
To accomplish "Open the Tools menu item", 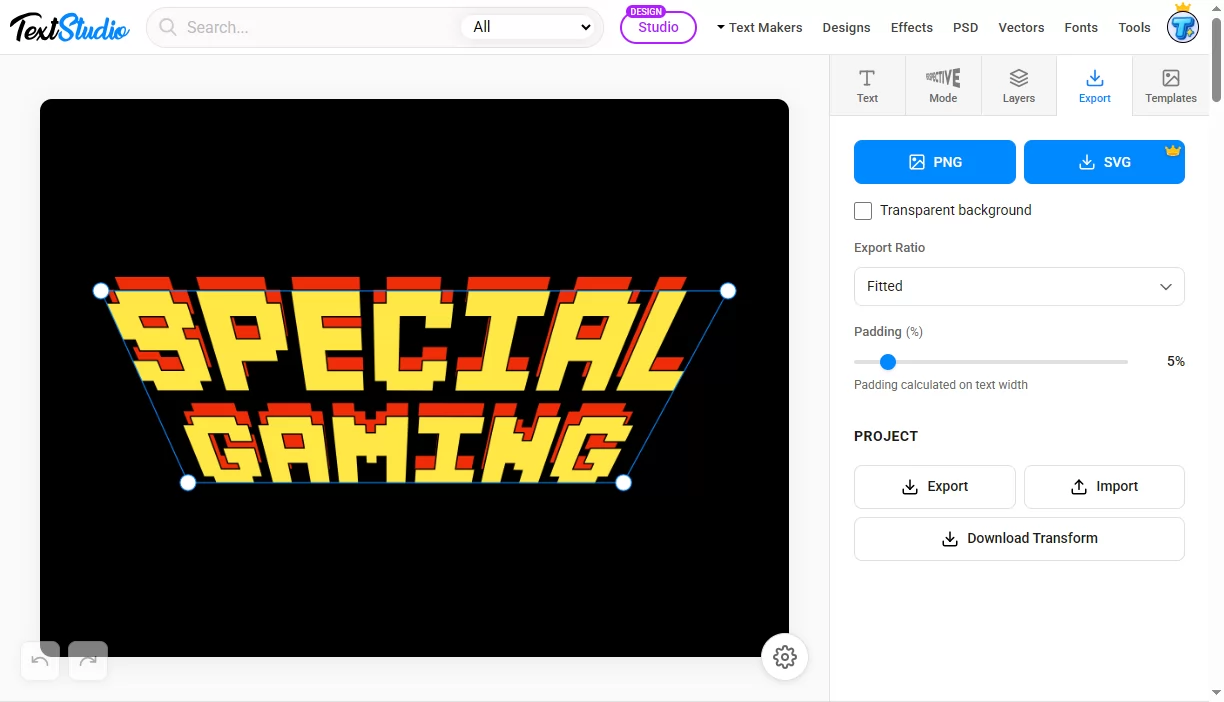I will pyautogui.click(x=1134, y=27).
